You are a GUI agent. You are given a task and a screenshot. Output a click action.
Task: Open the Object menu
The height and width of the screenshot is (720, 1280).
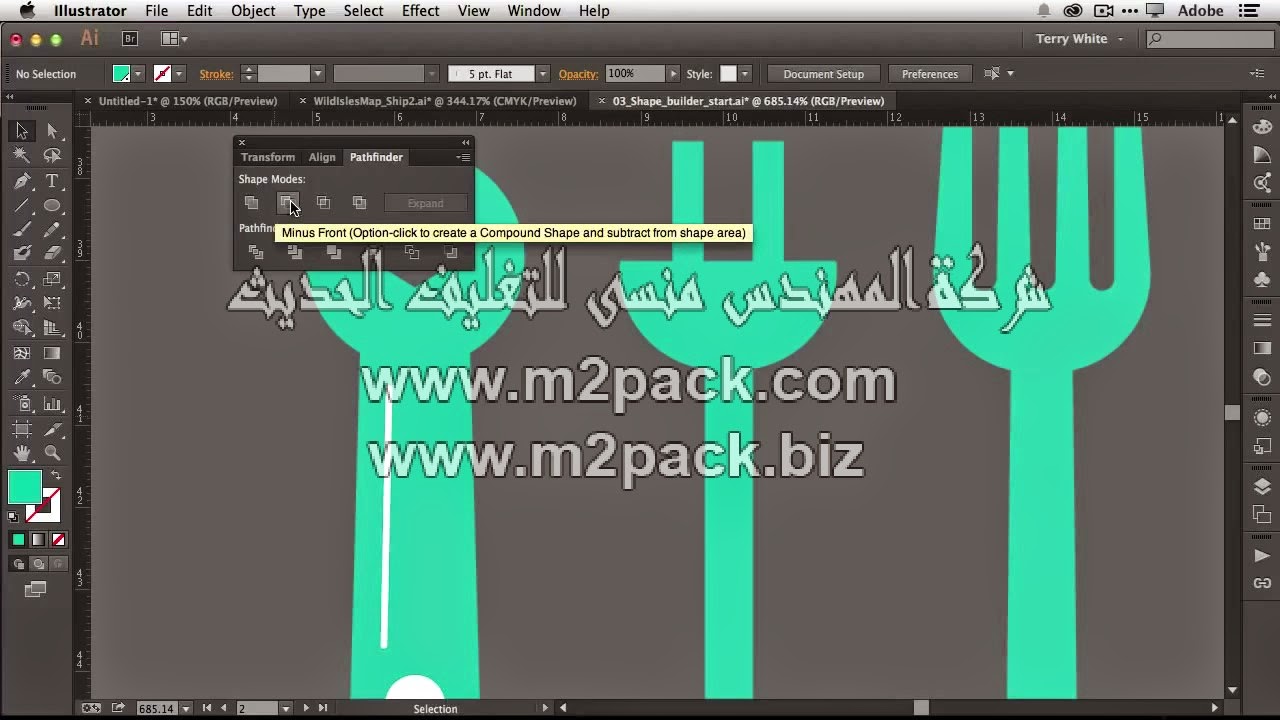click(x=253, y=11)
